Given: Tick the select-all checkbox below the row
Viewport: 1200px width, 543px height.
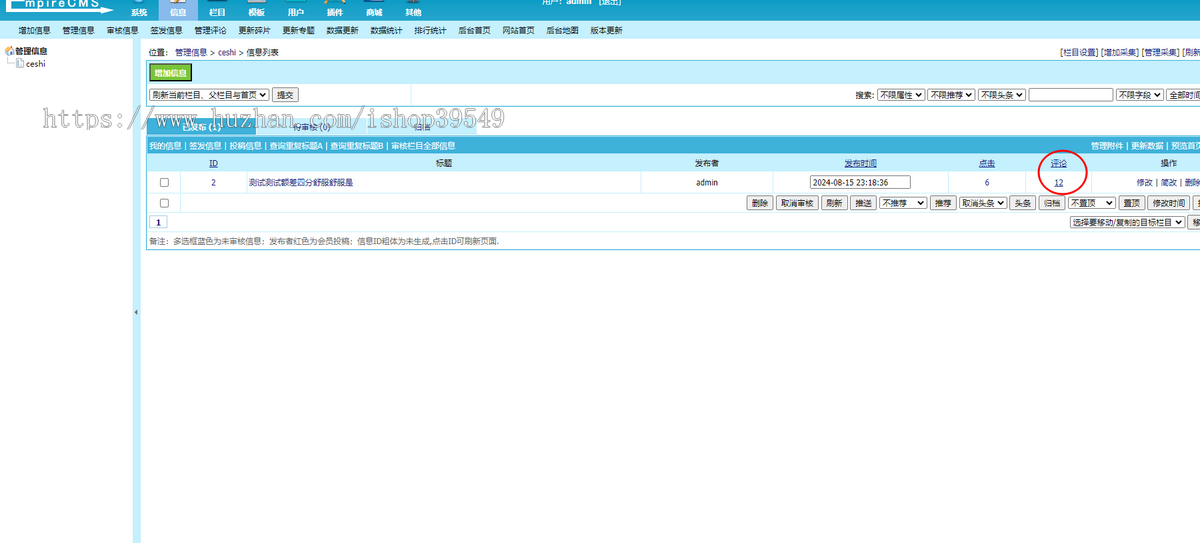Looking at the screenshot, I should pos(164,203).
